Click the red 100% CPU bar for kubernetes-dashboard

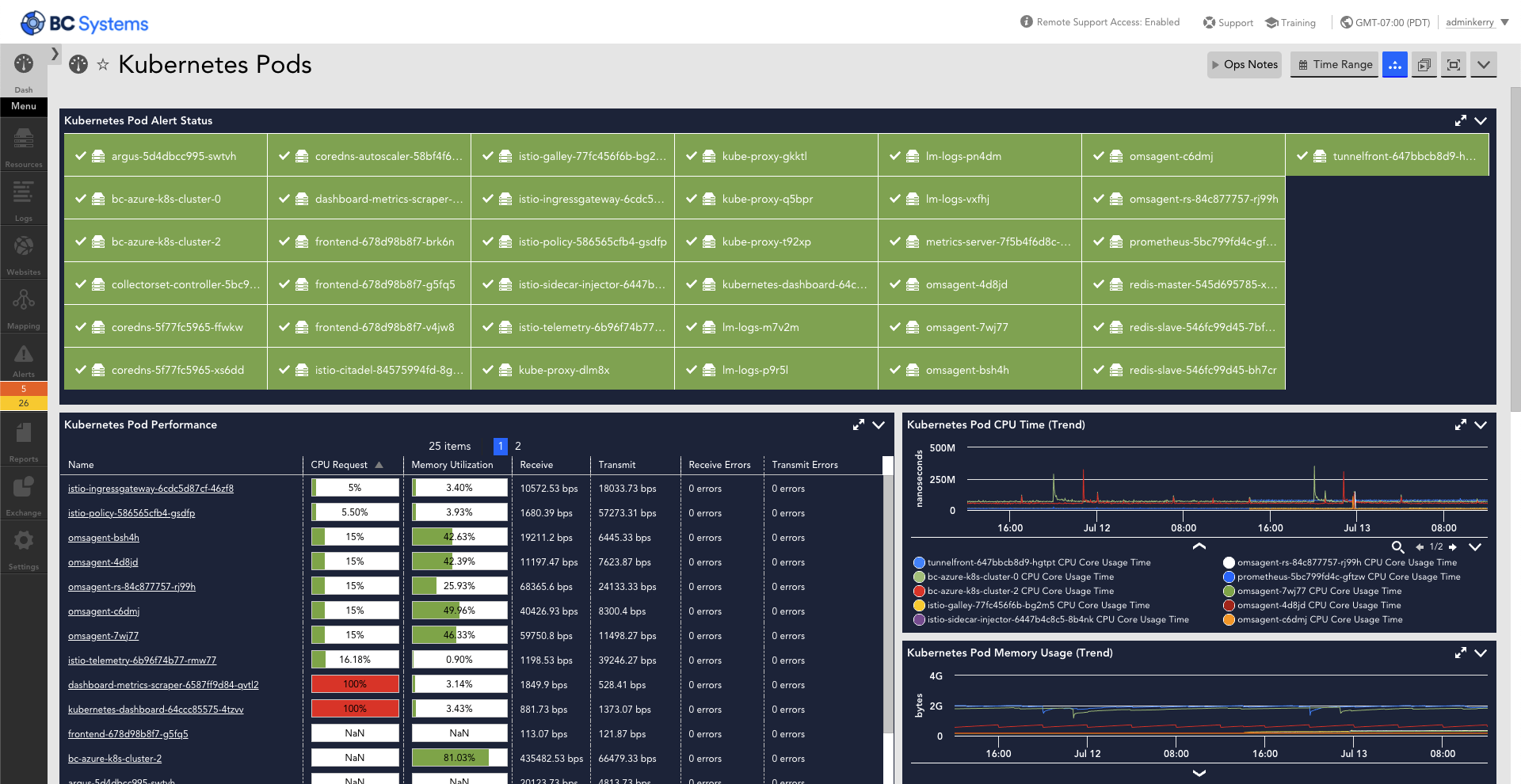click(355, 709)
